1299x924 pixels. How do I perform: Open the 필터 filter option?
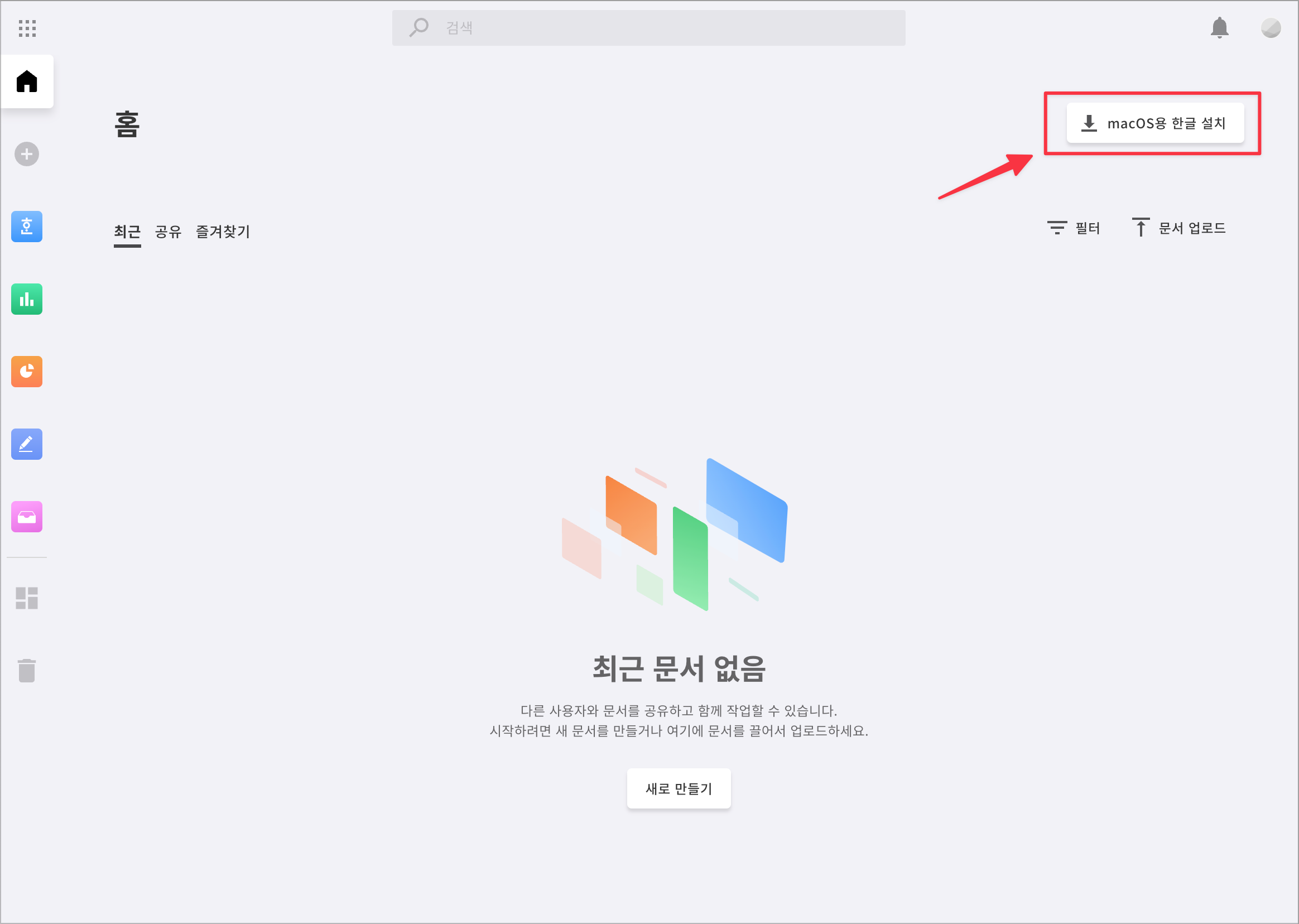click(1074, 228)
